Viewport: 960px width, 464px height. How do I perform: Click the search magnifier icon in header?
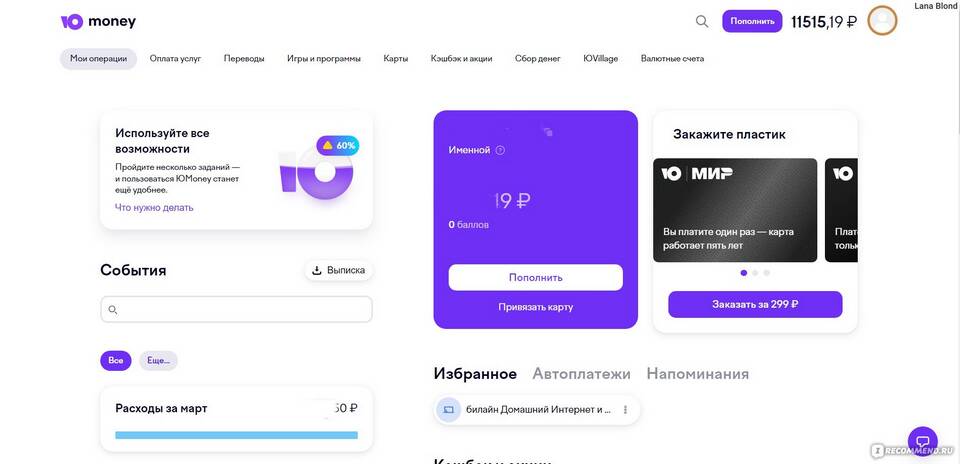[x=702, y=21]
